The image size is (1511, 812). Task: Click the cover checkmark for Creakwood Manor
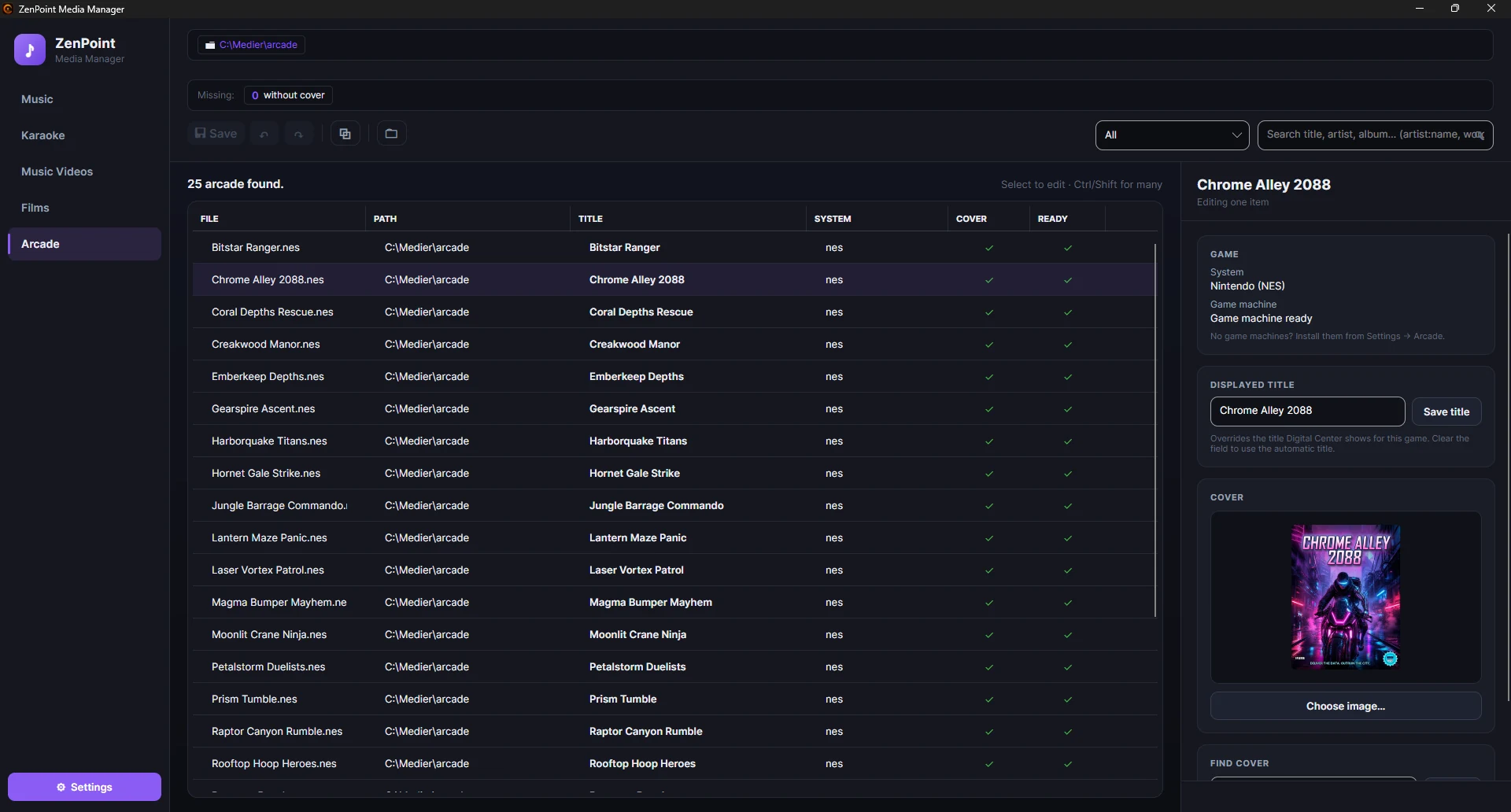[989, 345]
